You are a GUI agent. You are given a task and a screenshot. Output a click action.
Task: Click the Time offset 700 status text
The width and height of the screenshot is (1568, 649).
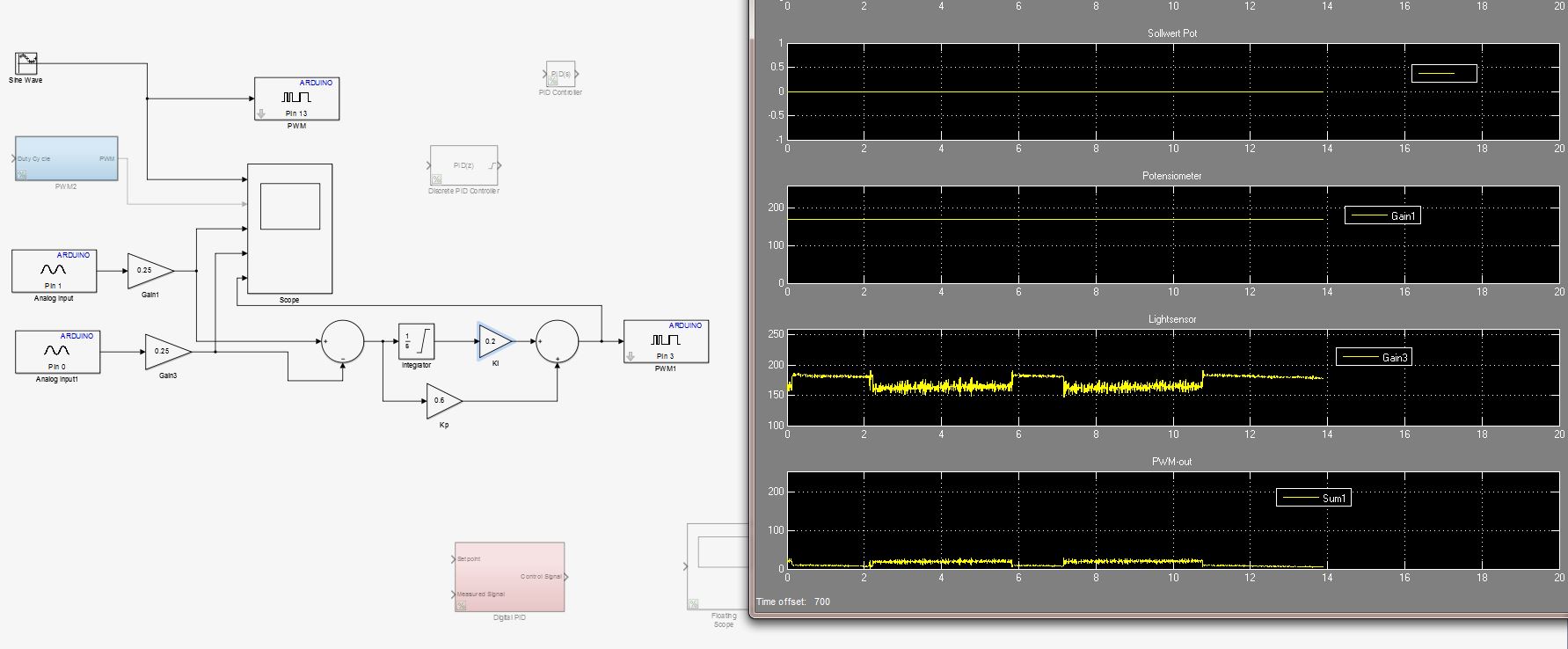click(x=793, y=602)
